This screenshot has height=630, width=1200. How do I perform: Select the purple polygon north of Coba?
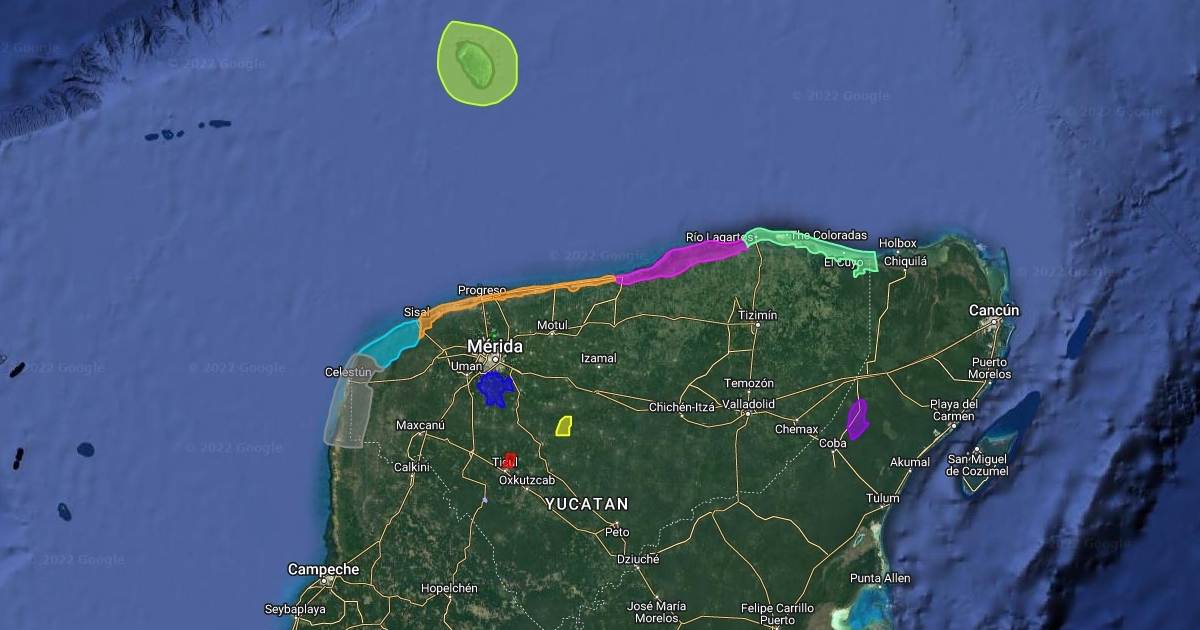(x=857, y=419)
